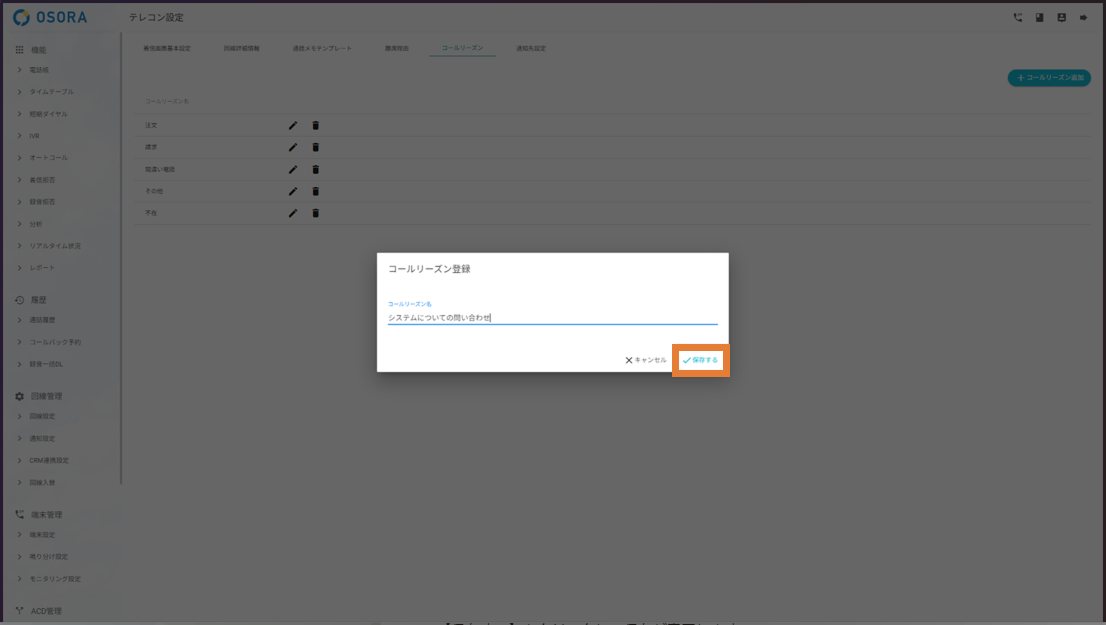
Task: Select the コールリーズン tab
Action: tap(462, 48)
